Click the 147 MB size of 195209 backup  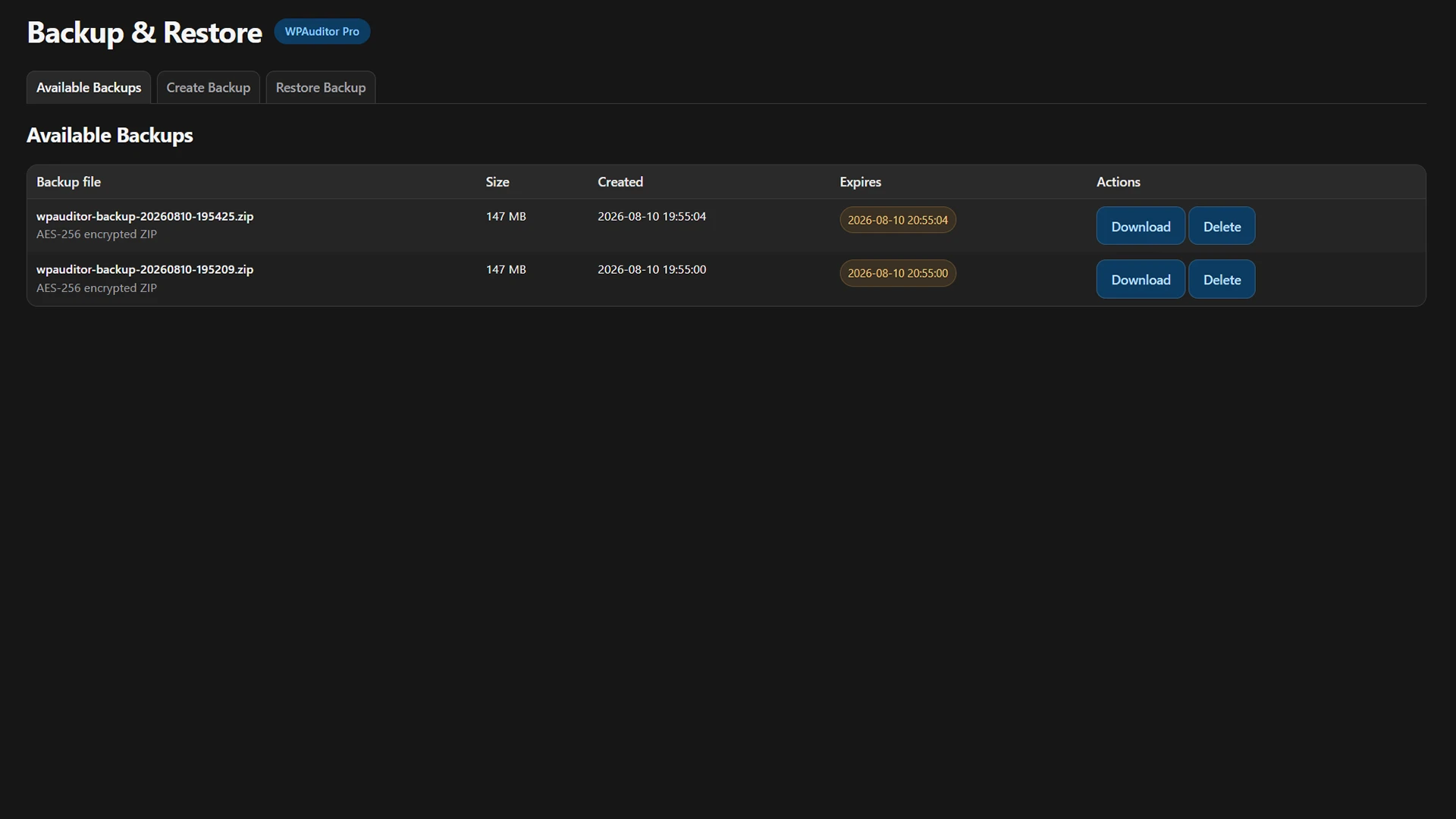click(506, 269)
